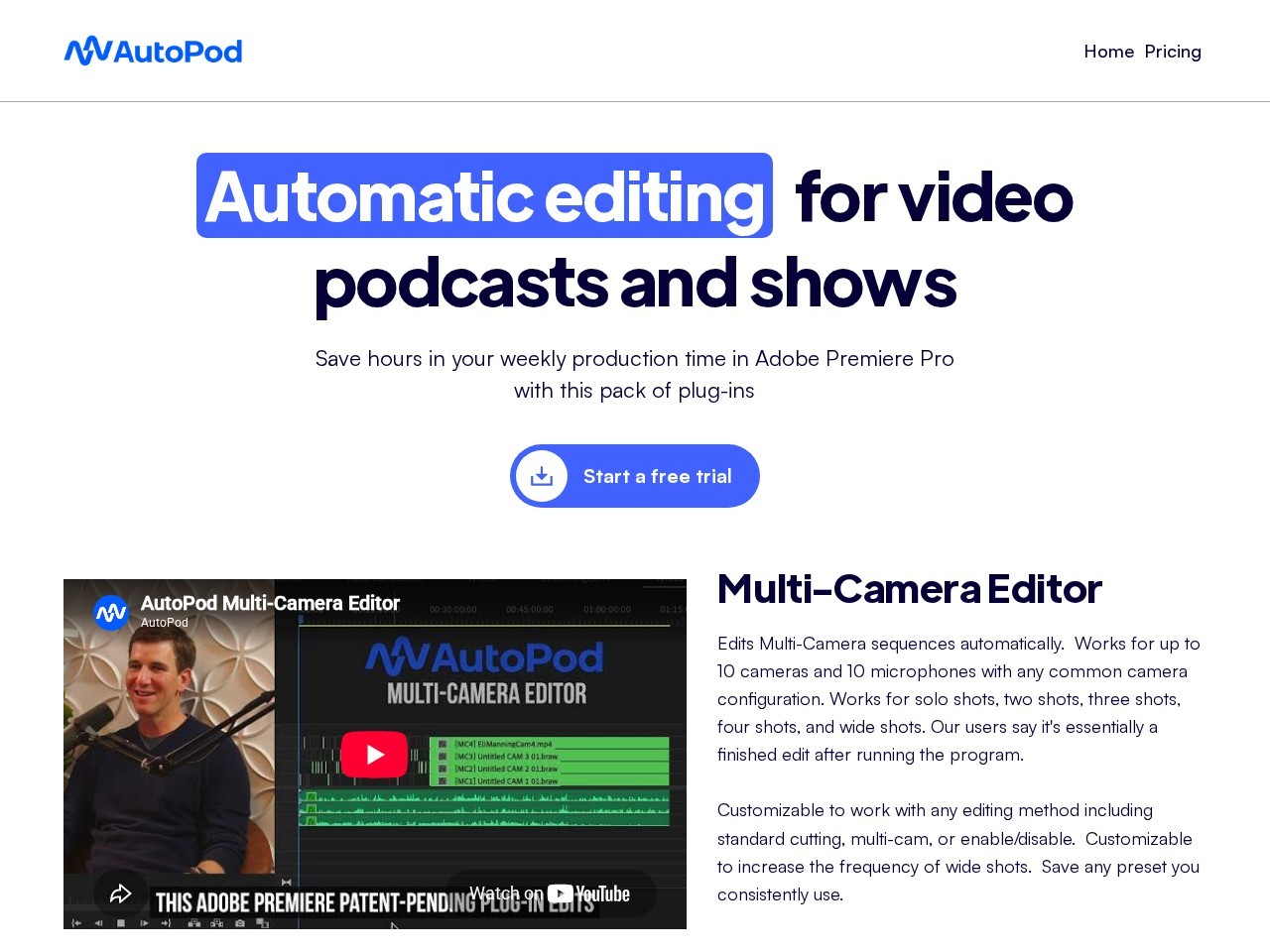The image size is (1270, 952).
Task: Click the Edits Multi-Camera sequences automatically paragraph
Action: pos(959,699)
